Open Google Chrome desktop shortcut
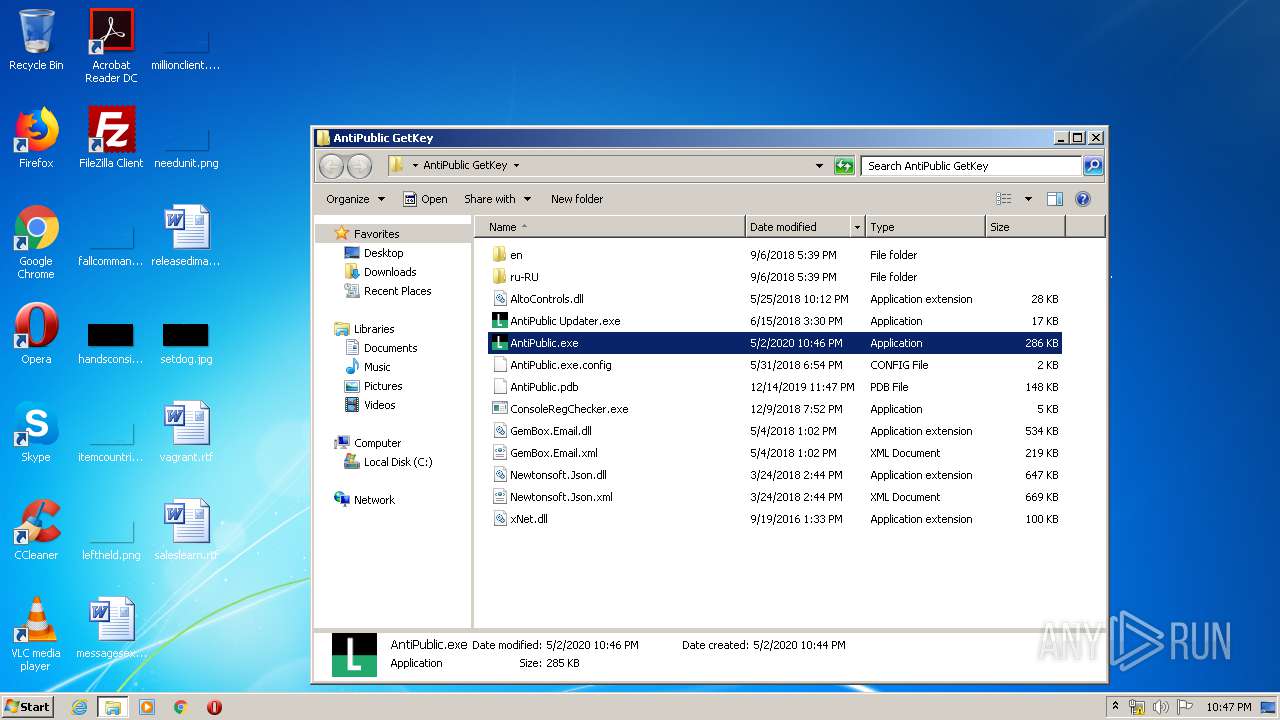1280x720 pixels. coord(36,243)
